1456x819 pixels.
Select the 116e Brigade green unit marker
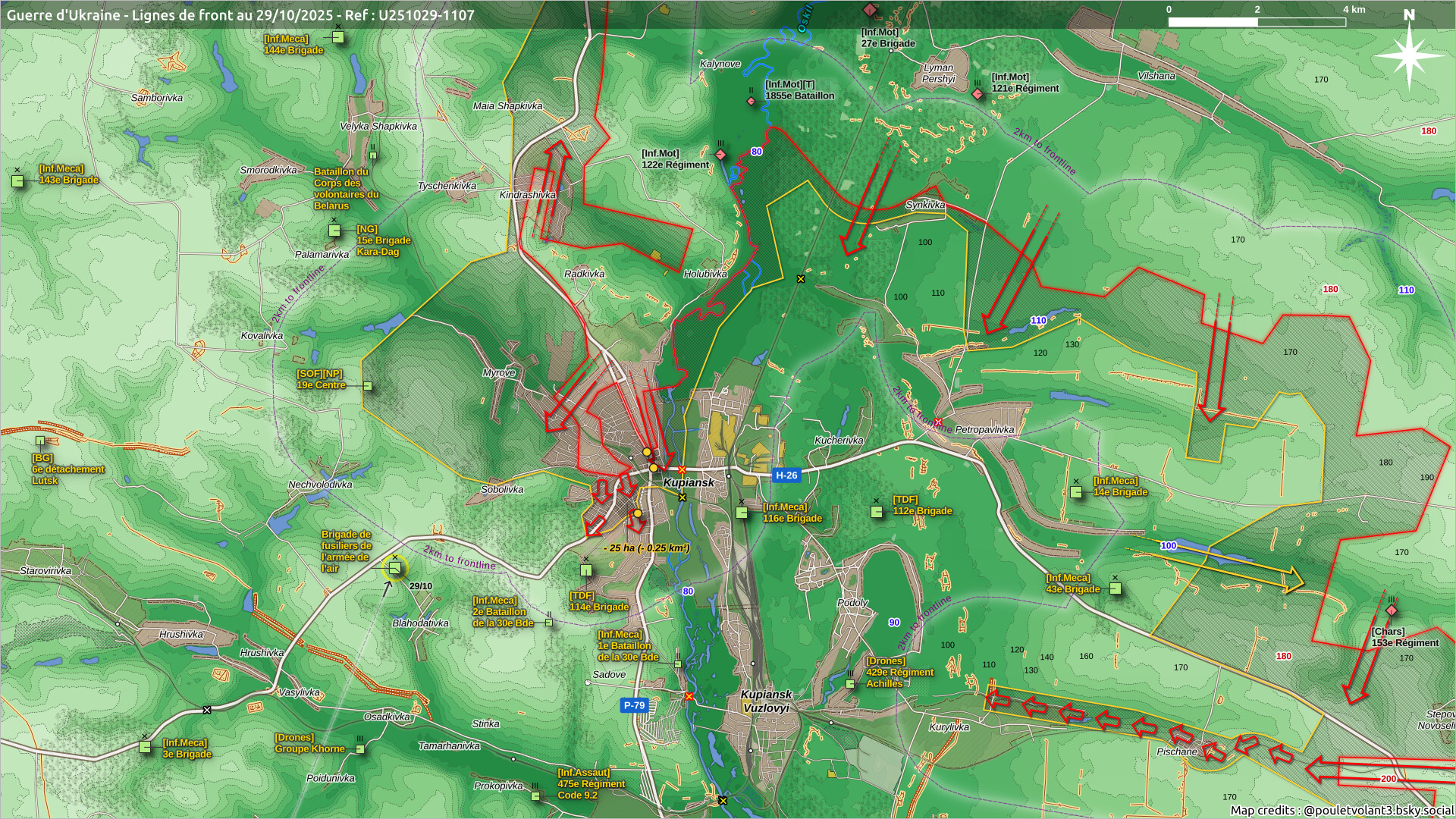pos(742,513)
